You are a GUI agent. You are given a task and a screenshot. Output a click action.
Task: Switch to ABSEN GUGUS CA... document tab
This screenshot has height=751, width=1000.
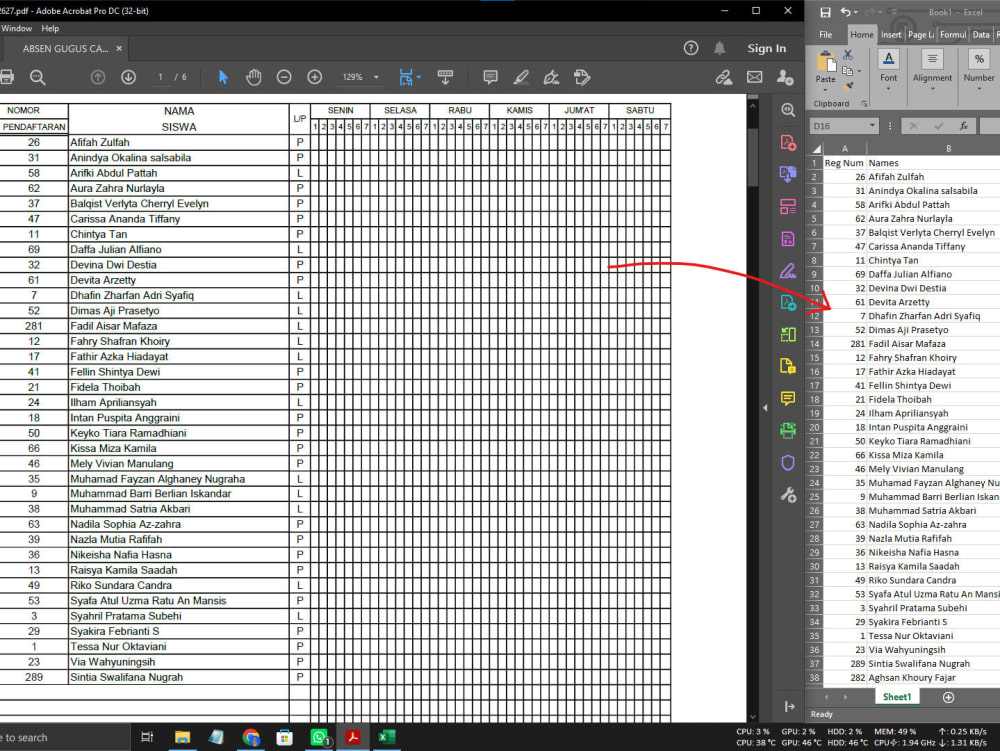tap(66, 48)
